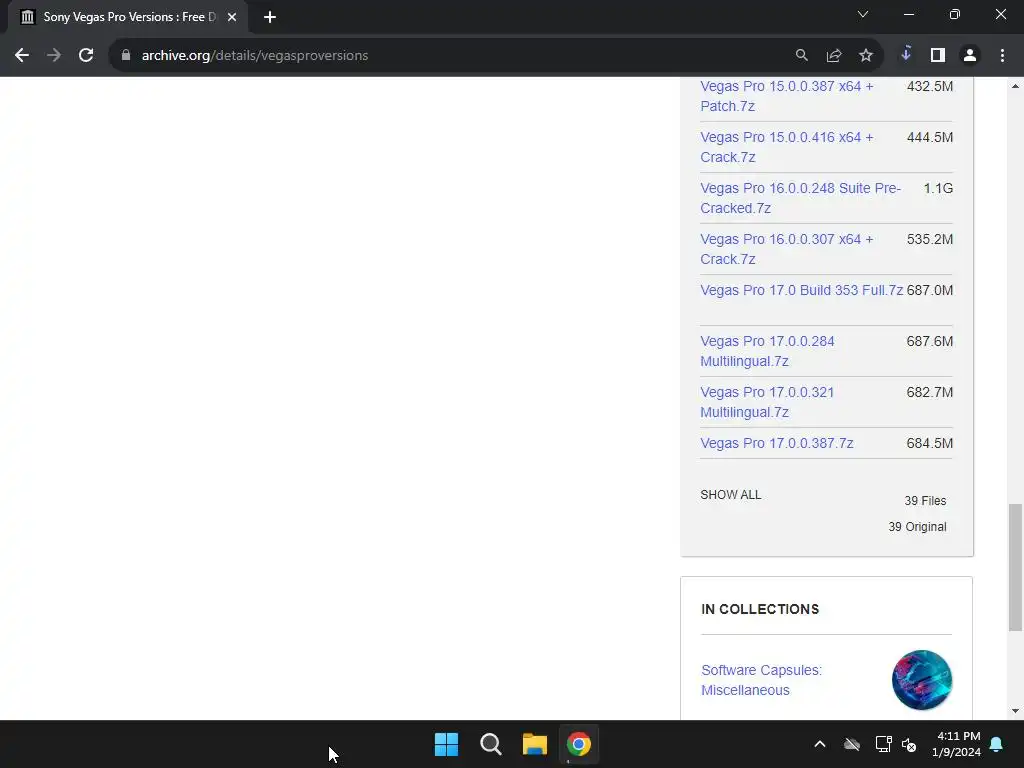Open File Explorer from taskbar
1024x768 pixels.
(534, 744)
